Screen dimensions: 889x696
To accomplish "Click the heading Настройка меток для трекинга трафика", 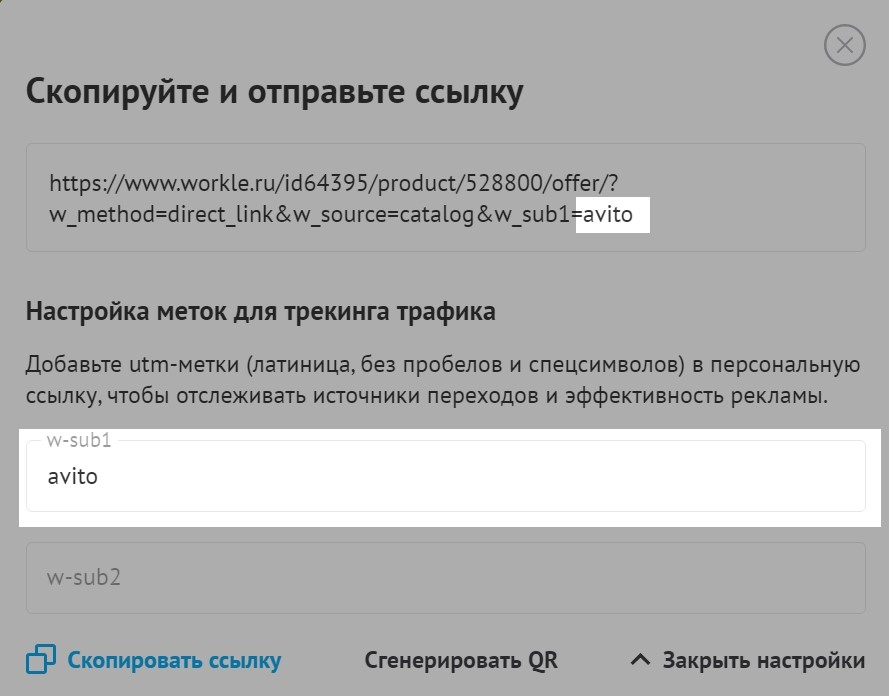I will (x=261, y=312).
